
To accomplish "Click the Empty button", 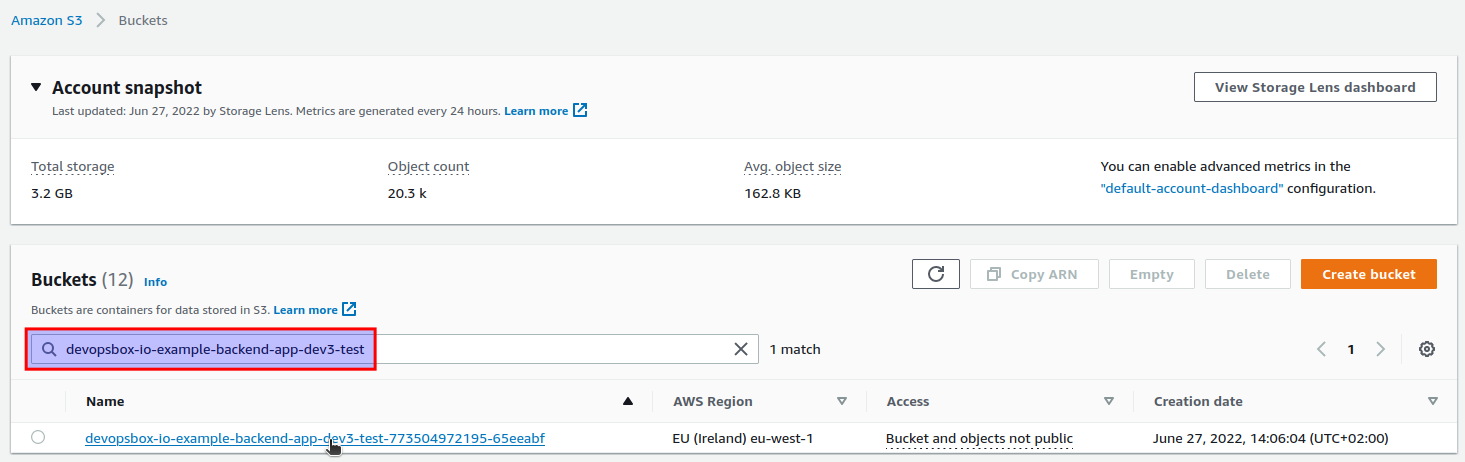I will 1152,274.
